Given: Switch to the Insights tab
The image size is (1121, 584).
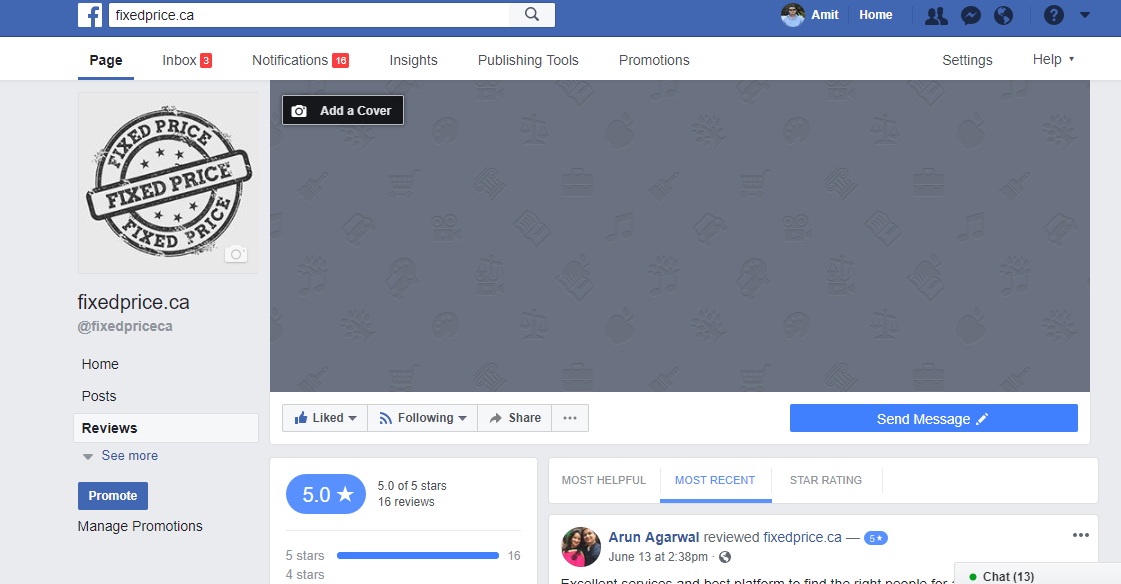Looking at the screenshot, I should pos(413,60).
